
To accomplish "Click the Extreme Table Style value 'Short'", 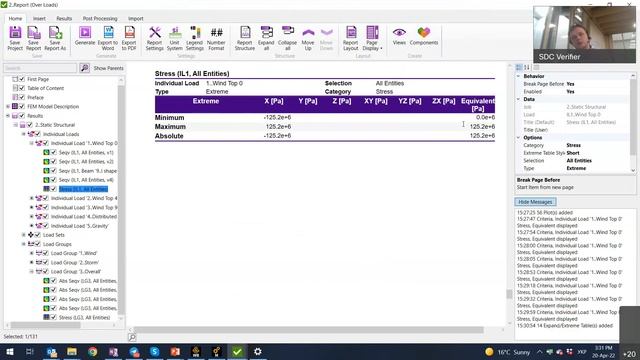I will coord(573,153).
